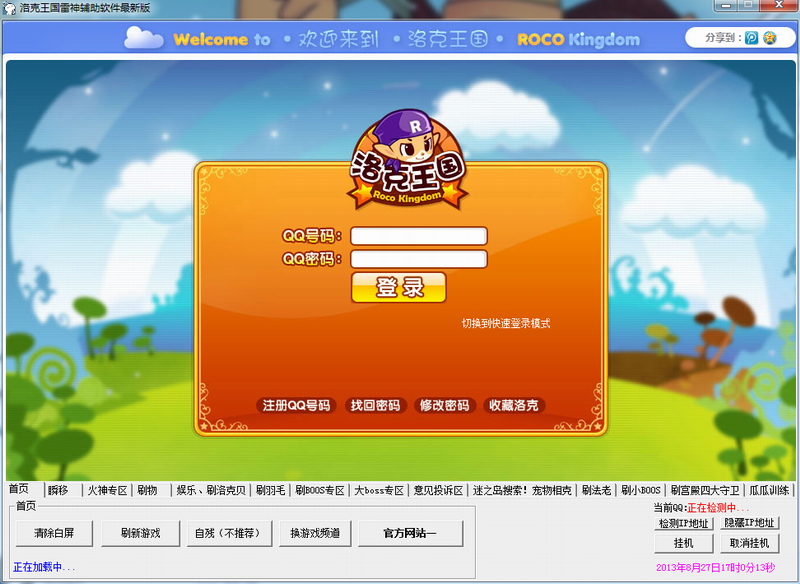Click the QQ密码 password field
The image size is (800, 584).
click(419, 259)
